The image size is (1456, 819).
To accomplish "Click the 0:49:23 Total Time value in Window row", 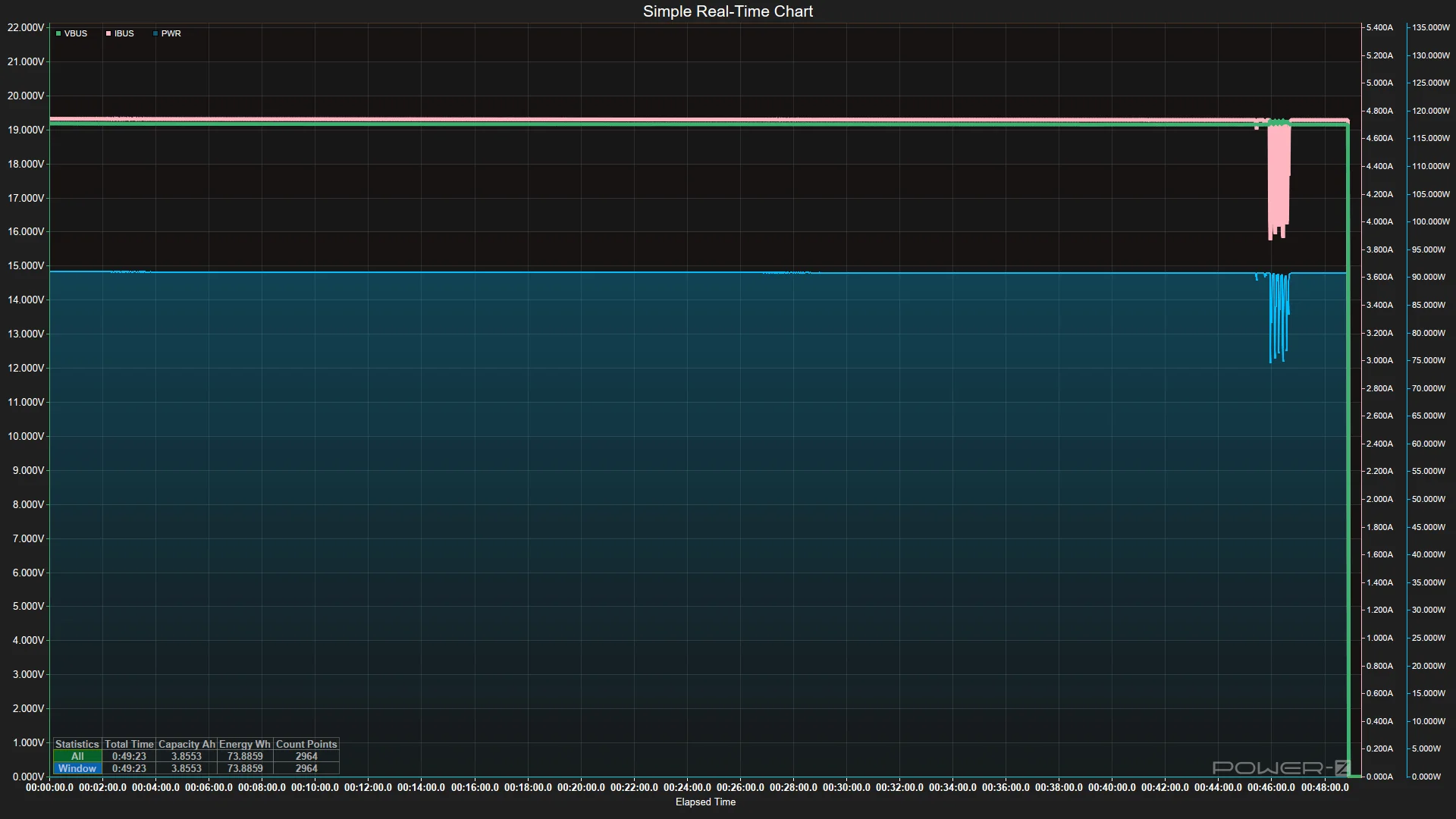I will tap(129, 768).
